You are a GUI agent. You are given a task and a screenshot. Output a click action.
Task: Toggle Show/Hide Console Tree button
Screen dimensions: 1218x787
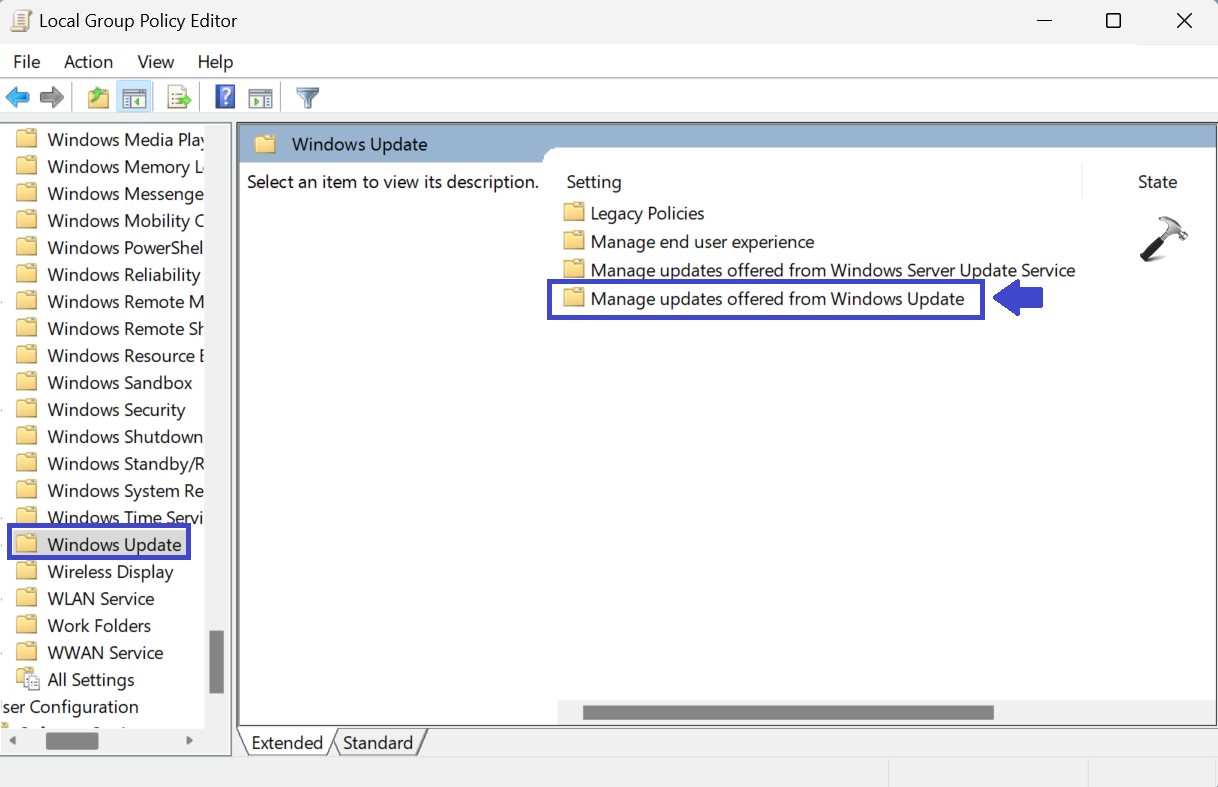(134, 97)
